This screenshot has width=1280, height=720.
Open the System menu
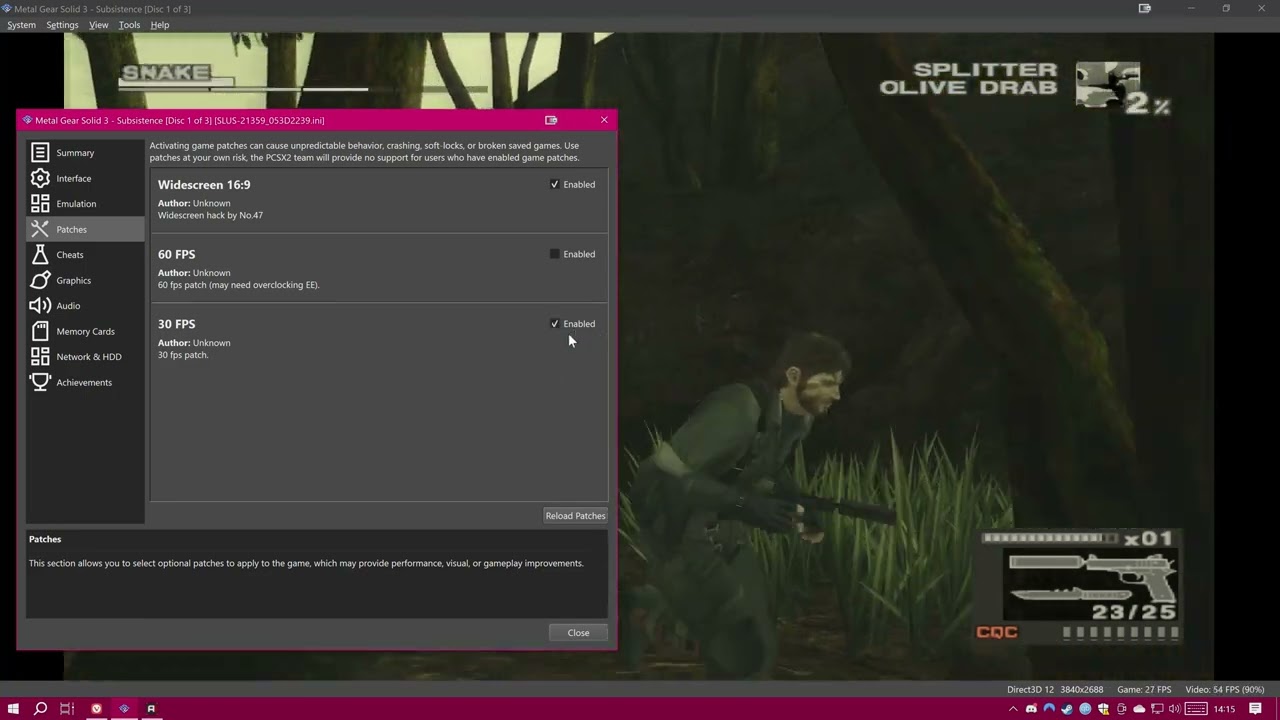click(x=21, y=25)
